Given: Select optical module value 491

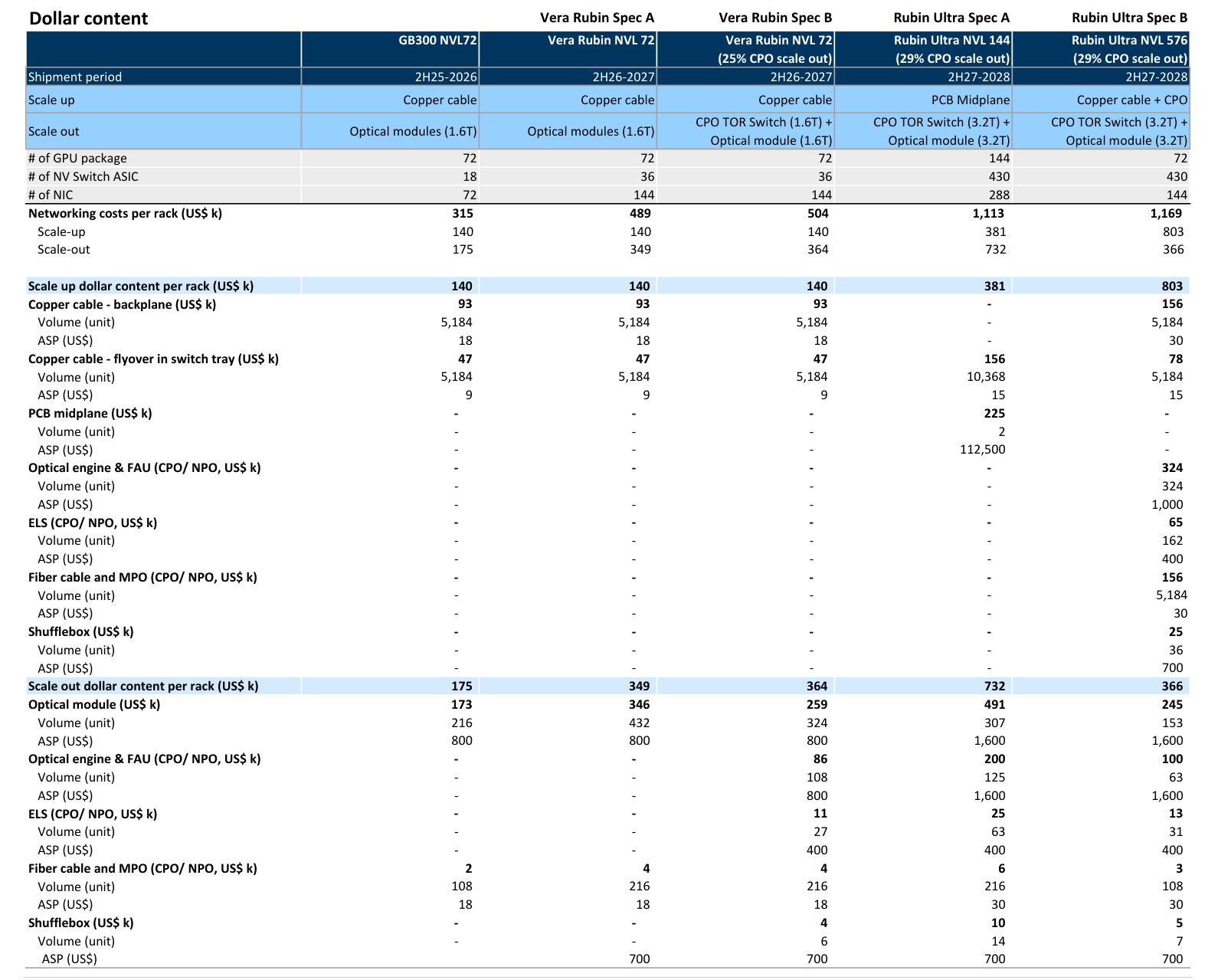Looking at the screenshot, I should click(x=994, y=704).
